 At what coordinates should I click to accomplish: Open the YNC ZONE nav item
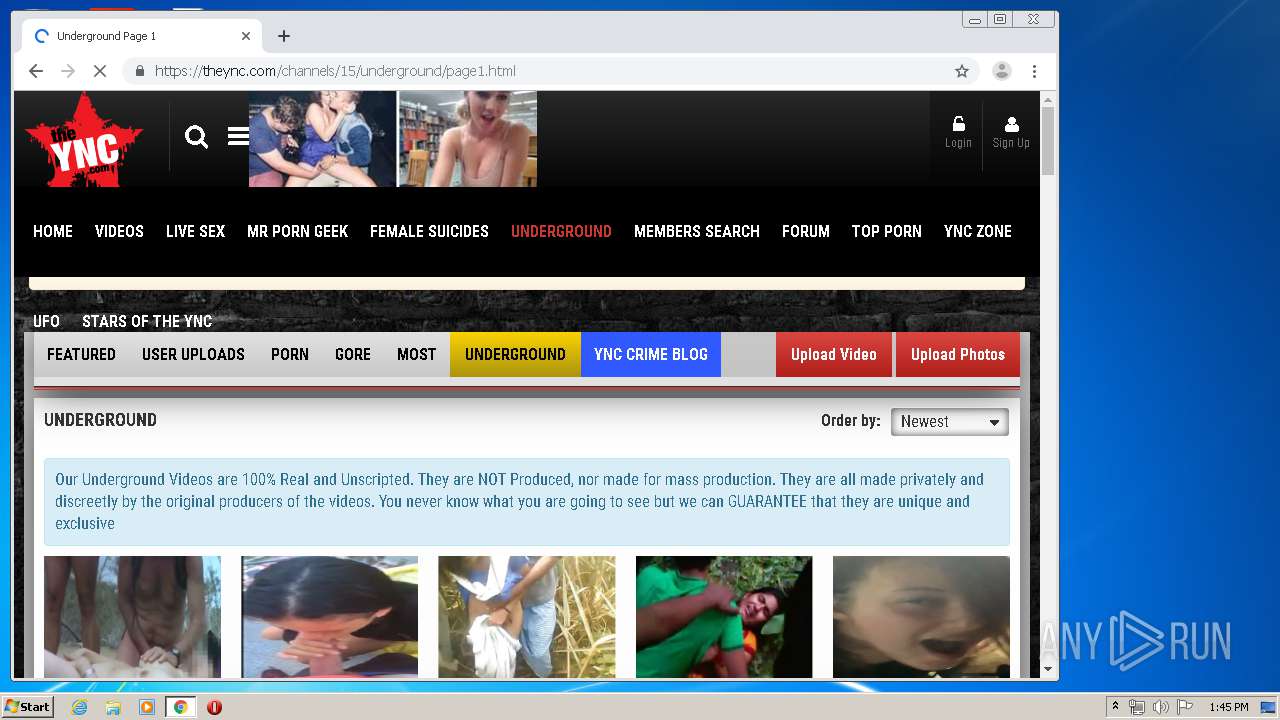coord(978,231)
